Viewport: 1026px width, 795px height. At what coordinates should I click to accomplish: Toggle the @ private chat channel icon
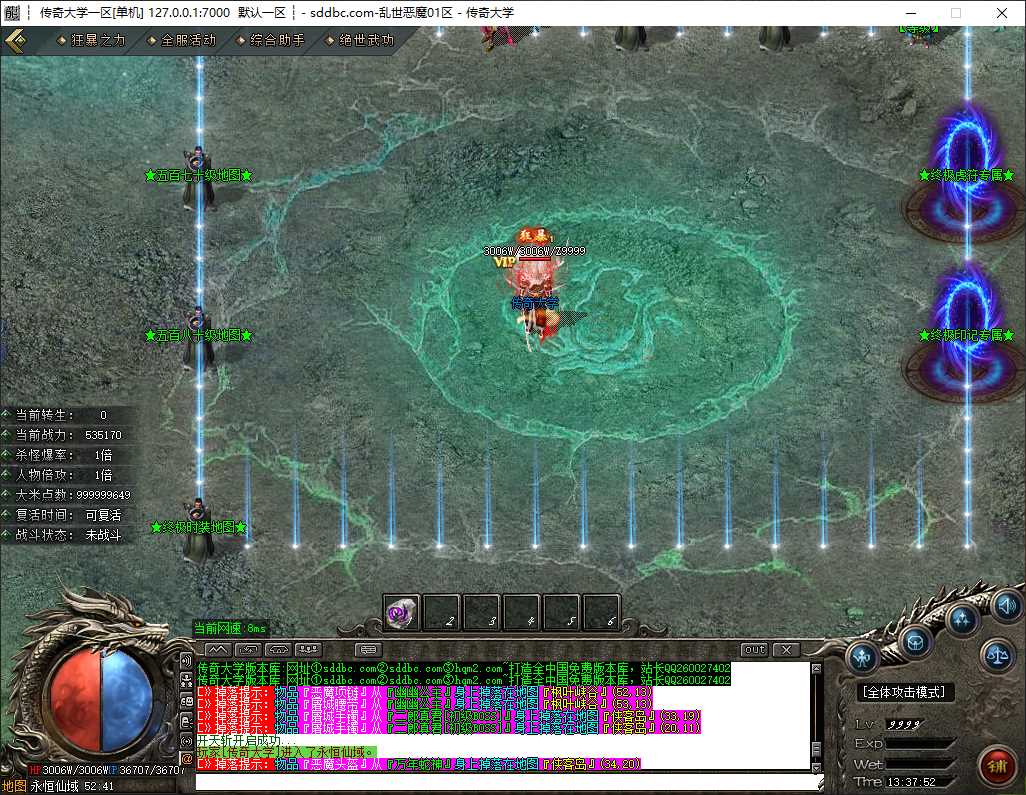click(x=186, y=758)
